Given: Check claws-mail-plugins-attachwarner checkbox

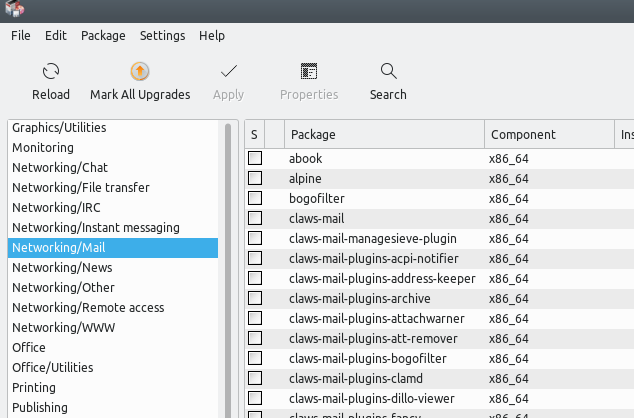Looking at the screenshot, I should [255, 318].
